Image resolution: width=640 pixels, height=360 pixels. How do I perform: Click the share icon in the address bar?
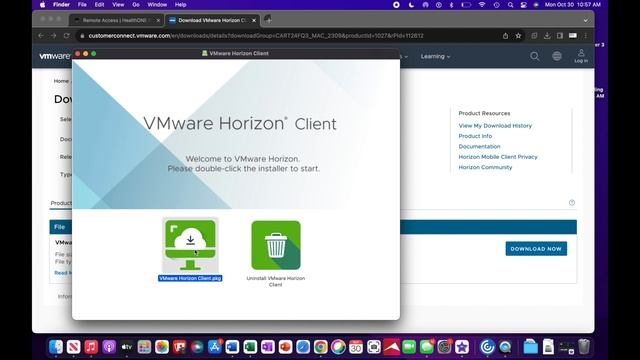point(505,36)
